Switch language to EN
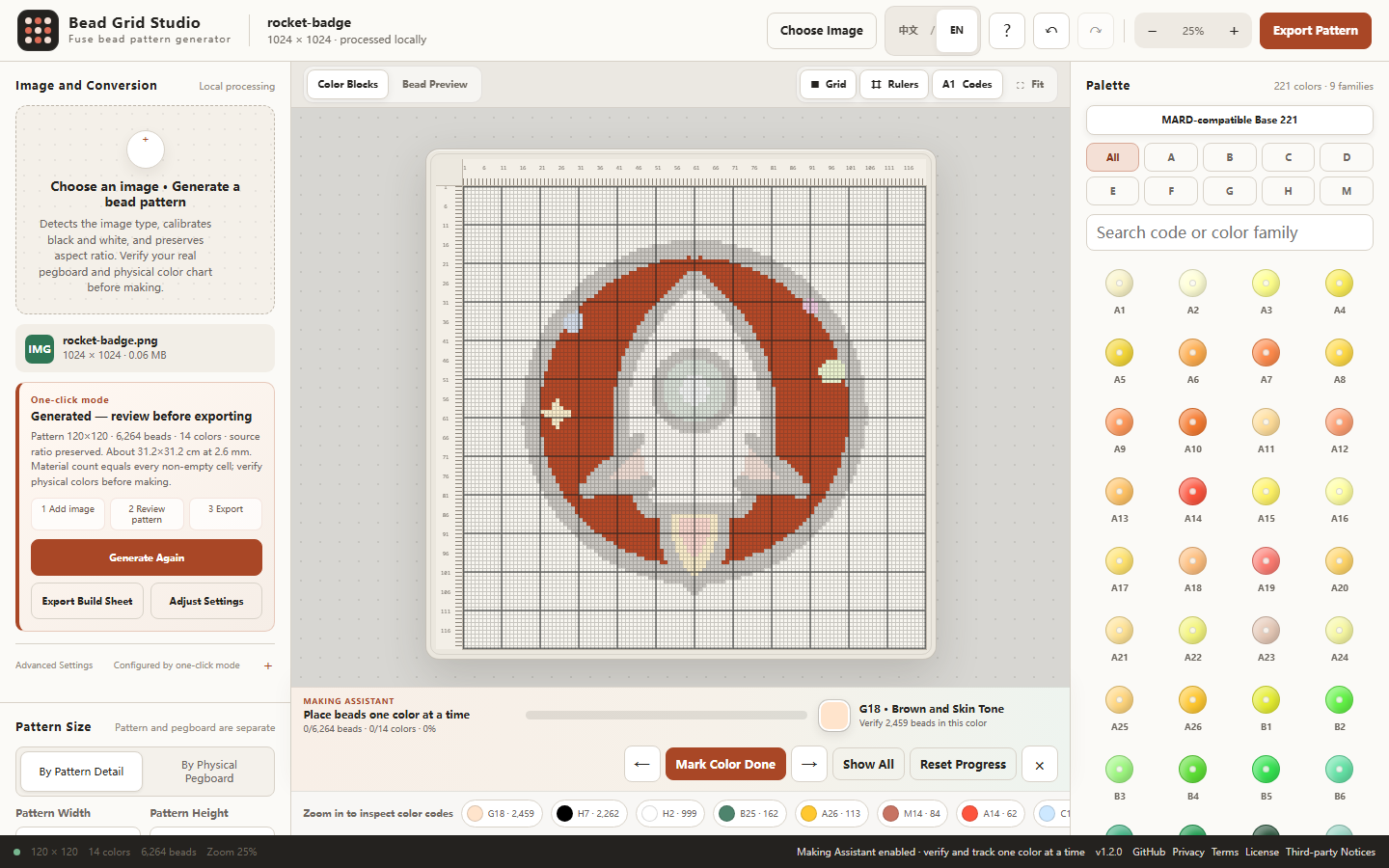This screenshot has width=1389, height=868. 957,31
